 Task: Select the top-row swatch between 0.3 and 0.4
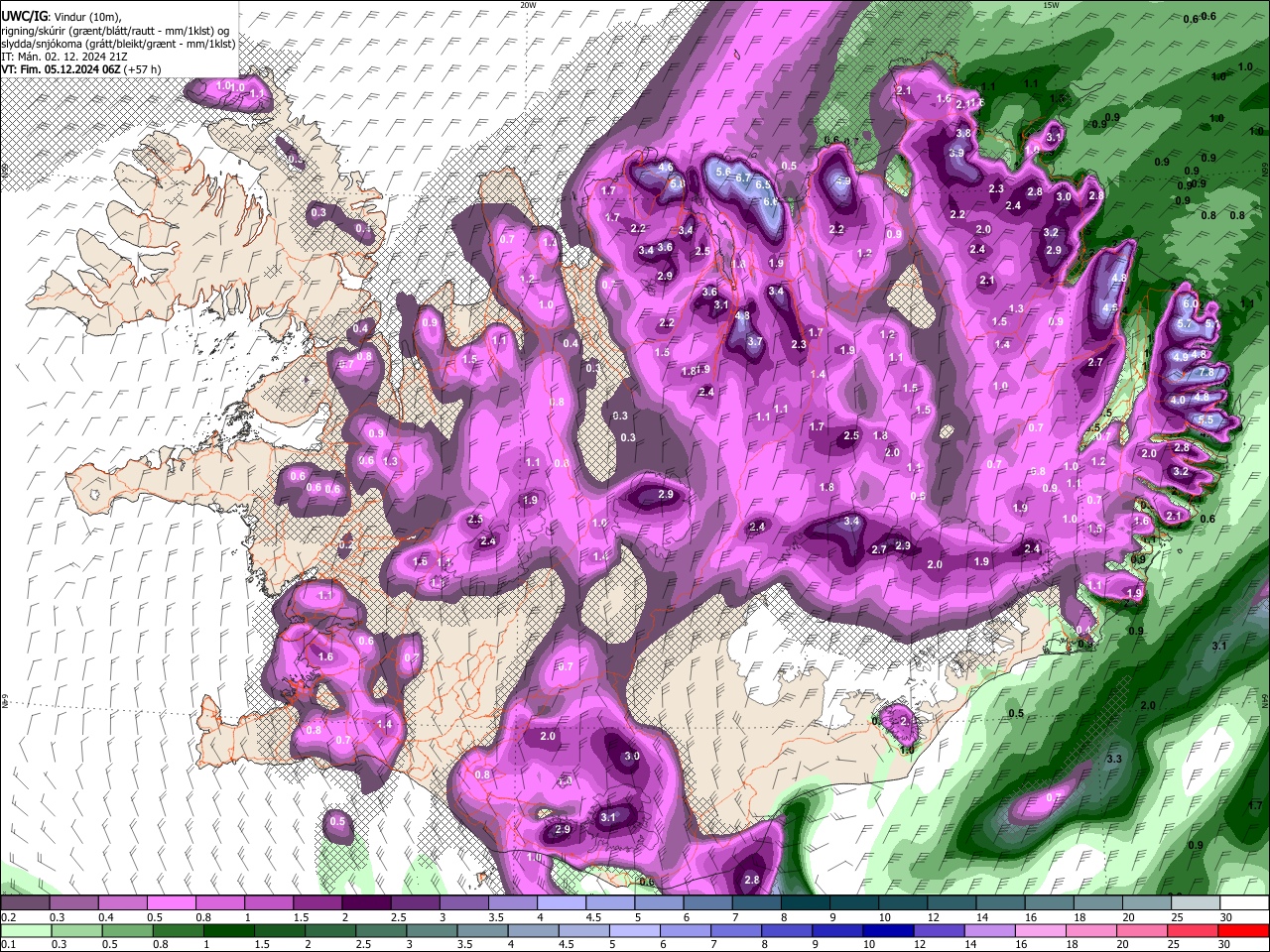point(74,903)
